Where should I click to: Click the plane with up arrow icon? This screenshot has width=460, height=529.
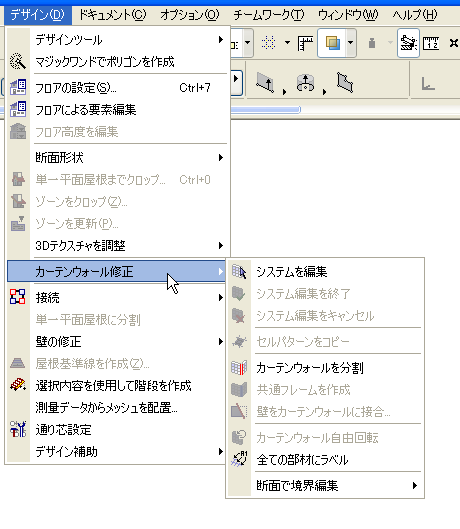(x=265, y=82)
